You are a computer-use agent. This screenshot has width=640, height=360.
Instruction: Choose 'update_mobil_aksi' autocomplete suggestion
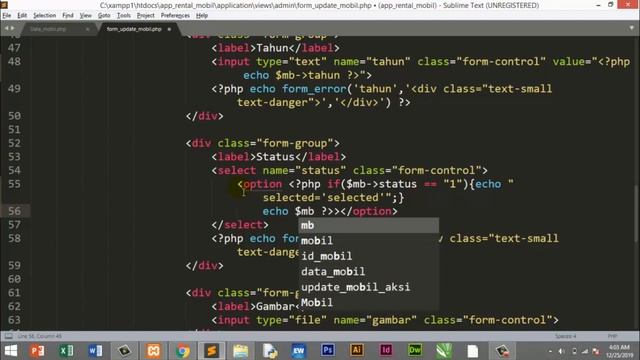tap(369, 287)
